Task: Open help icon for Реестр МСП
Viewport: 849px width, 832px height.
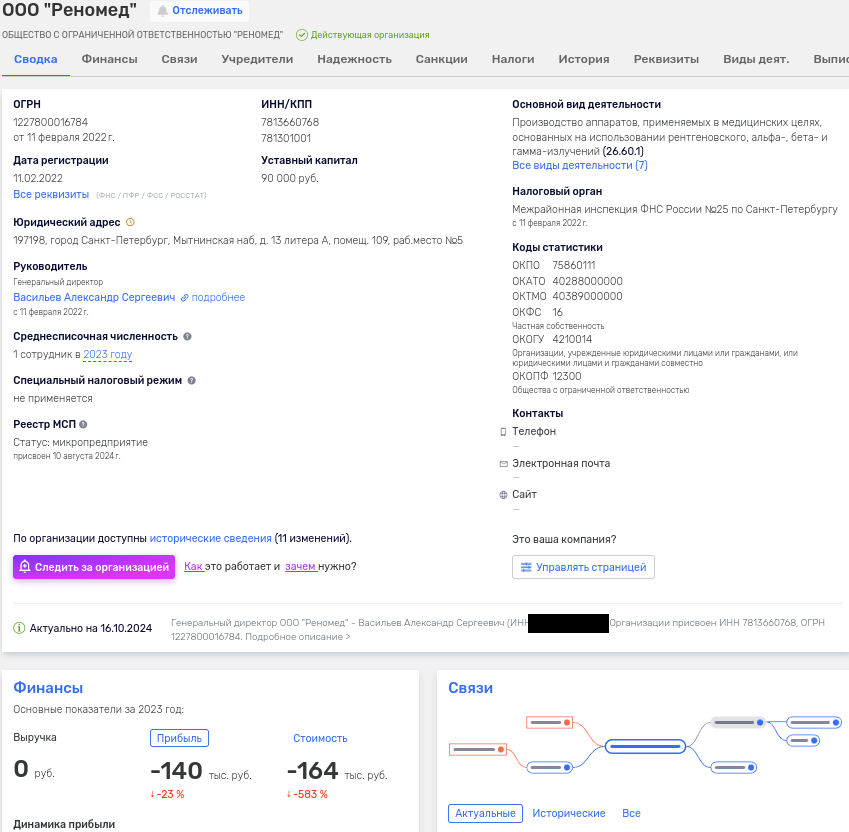Action: tap(83, 424)
